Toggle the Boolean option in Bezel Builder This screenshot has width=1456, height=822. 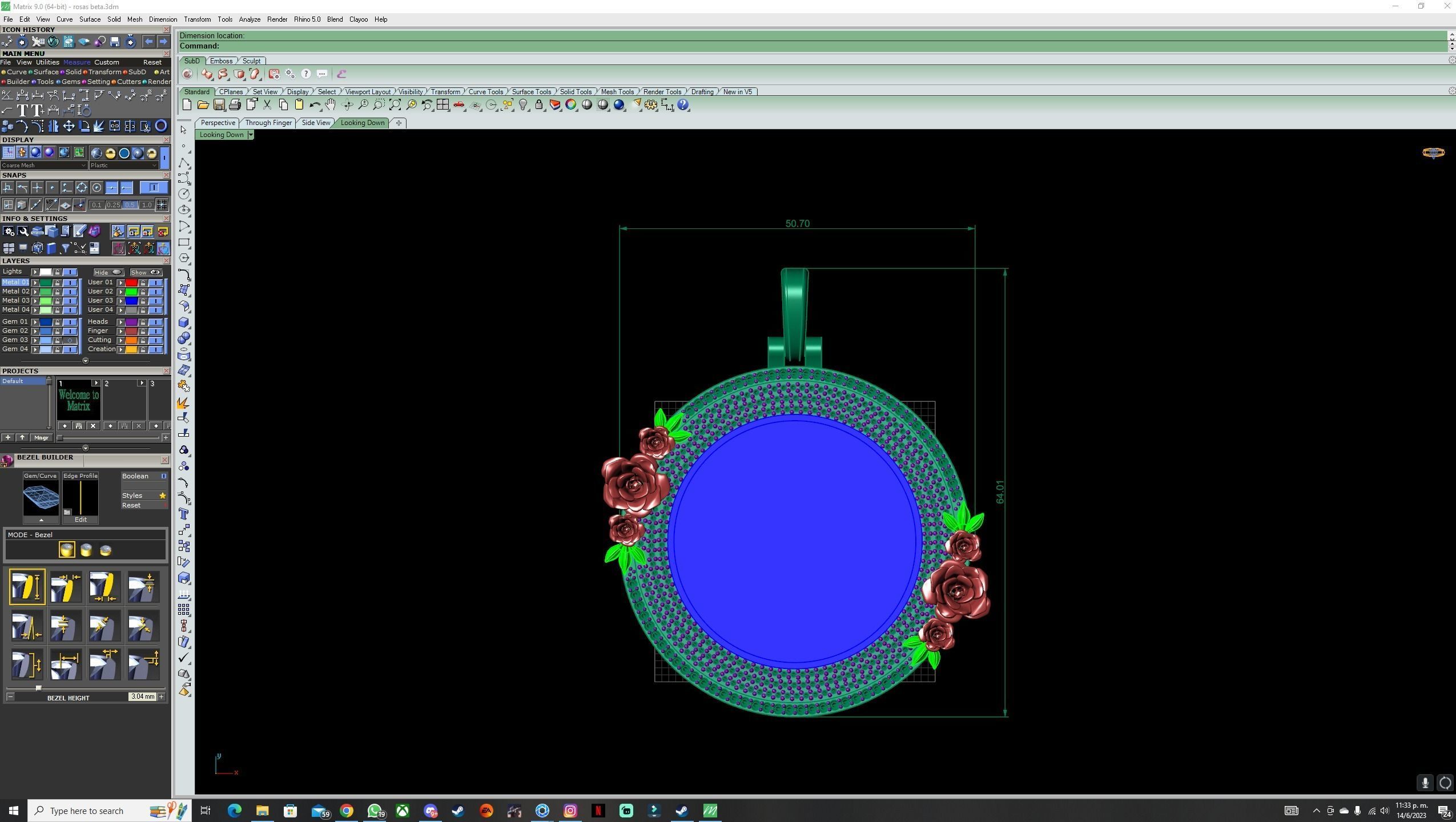pyautogui.click(x=164, y=476)
